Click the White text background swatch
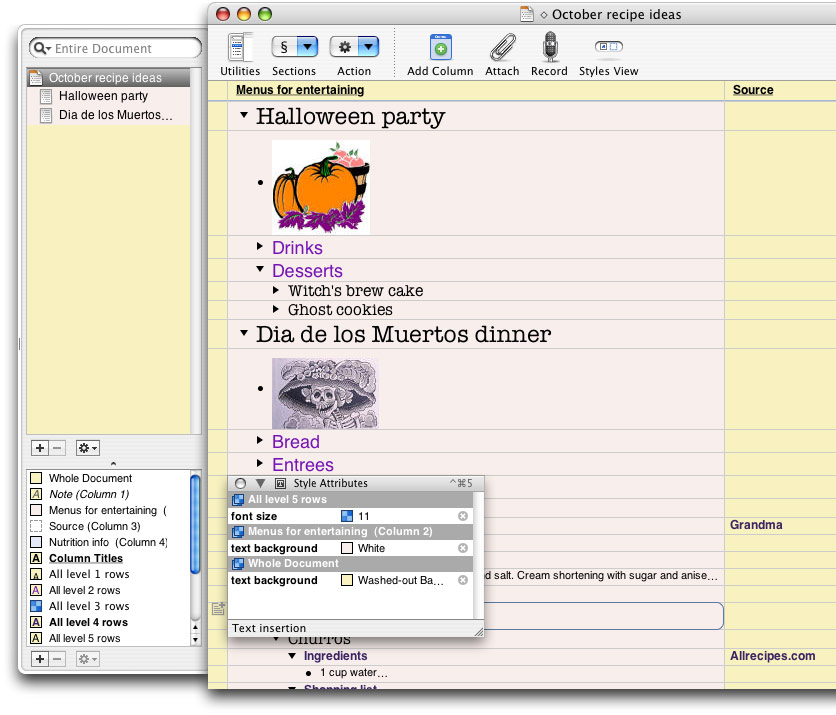 click(347, 548)
